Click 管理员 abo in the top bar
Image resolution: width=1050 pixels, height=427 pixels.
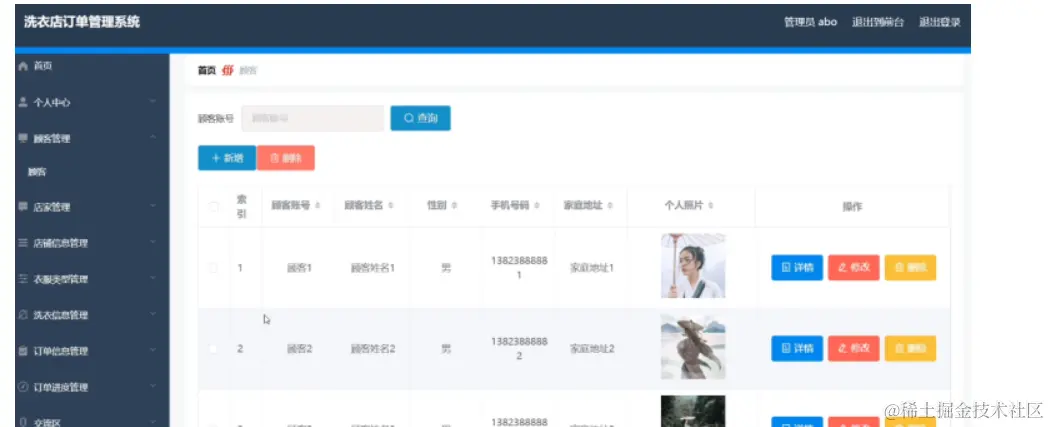(810, 22)
